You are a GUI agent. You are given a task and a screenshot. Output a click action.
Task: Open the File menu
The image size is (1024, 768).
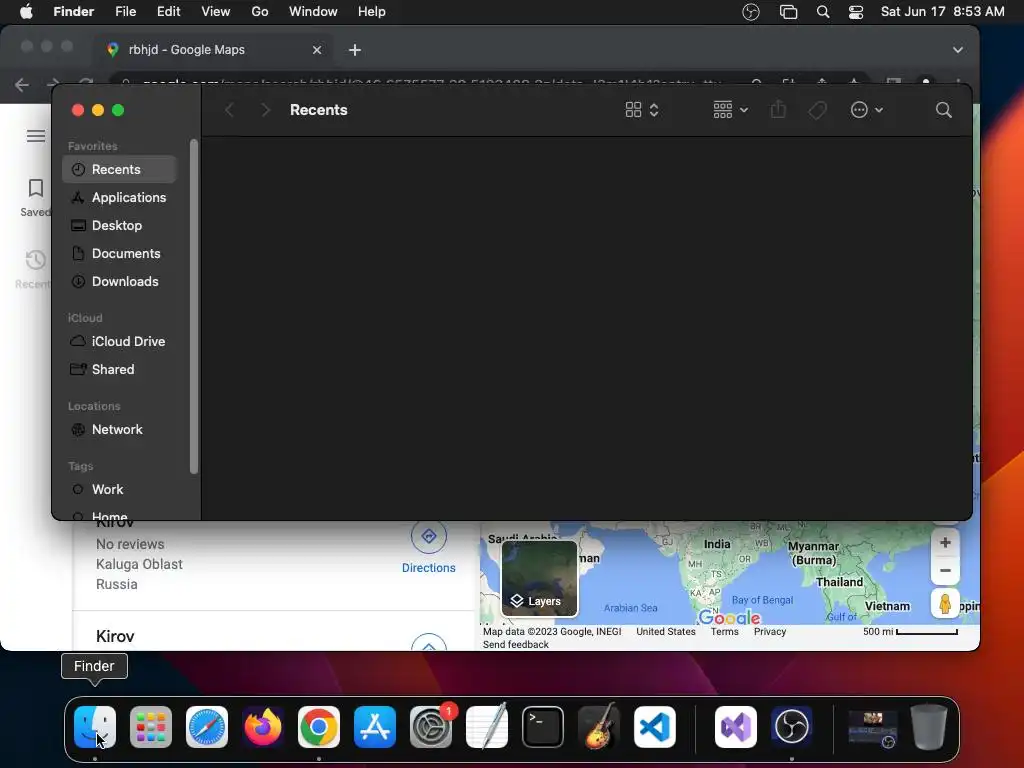tap(125, 12)
